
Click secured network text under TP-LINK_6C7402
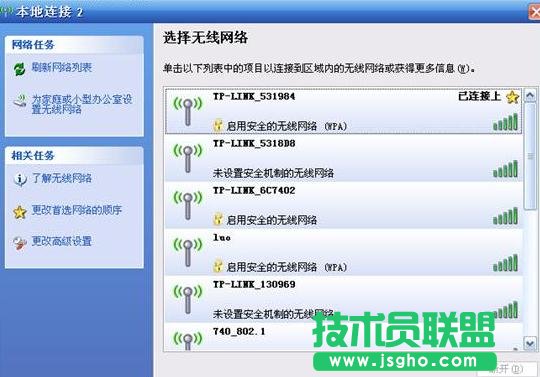tap(271, 220)
